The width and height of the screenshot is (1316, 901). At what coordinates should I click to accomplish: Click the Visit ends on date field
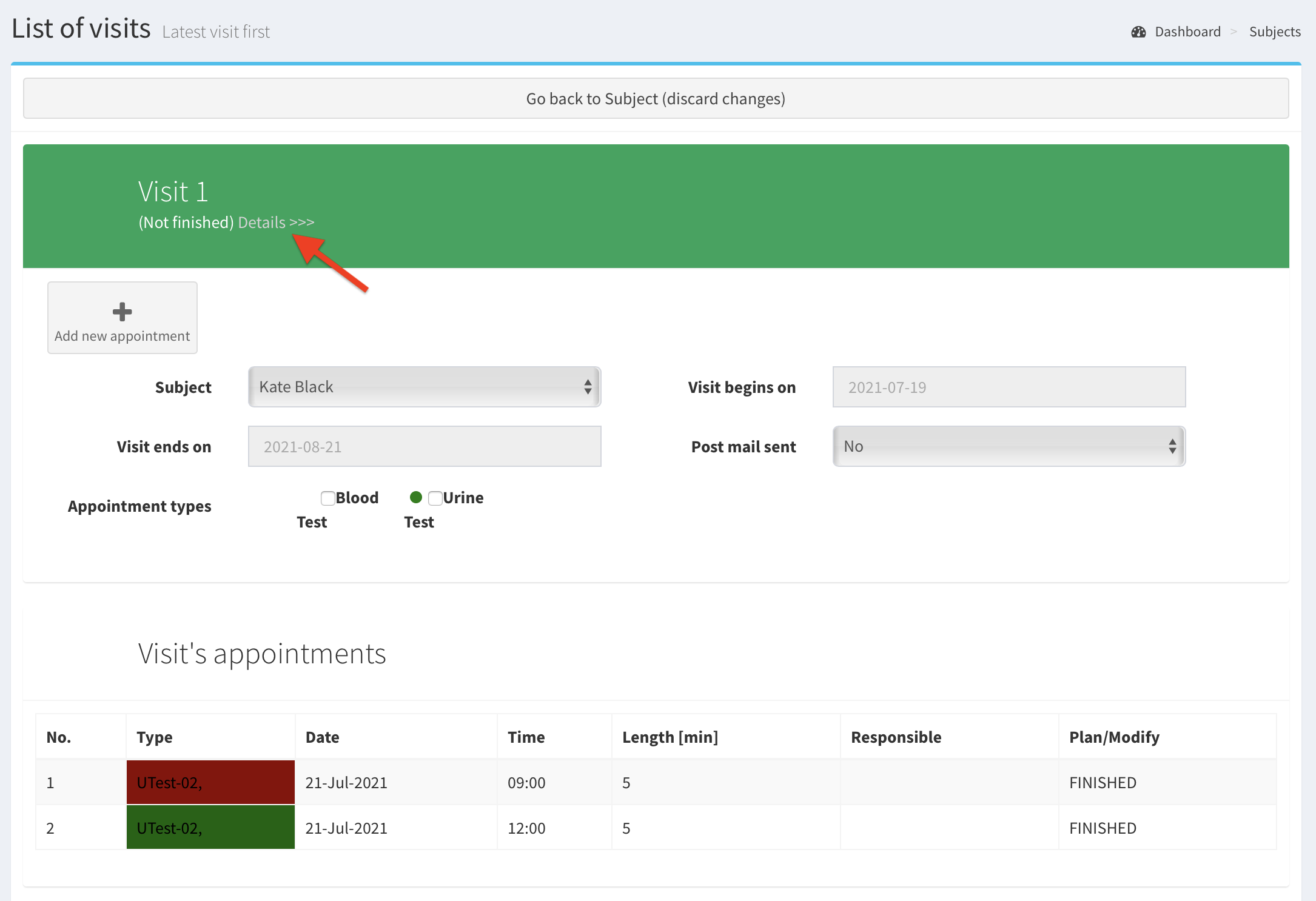[424, 446]
